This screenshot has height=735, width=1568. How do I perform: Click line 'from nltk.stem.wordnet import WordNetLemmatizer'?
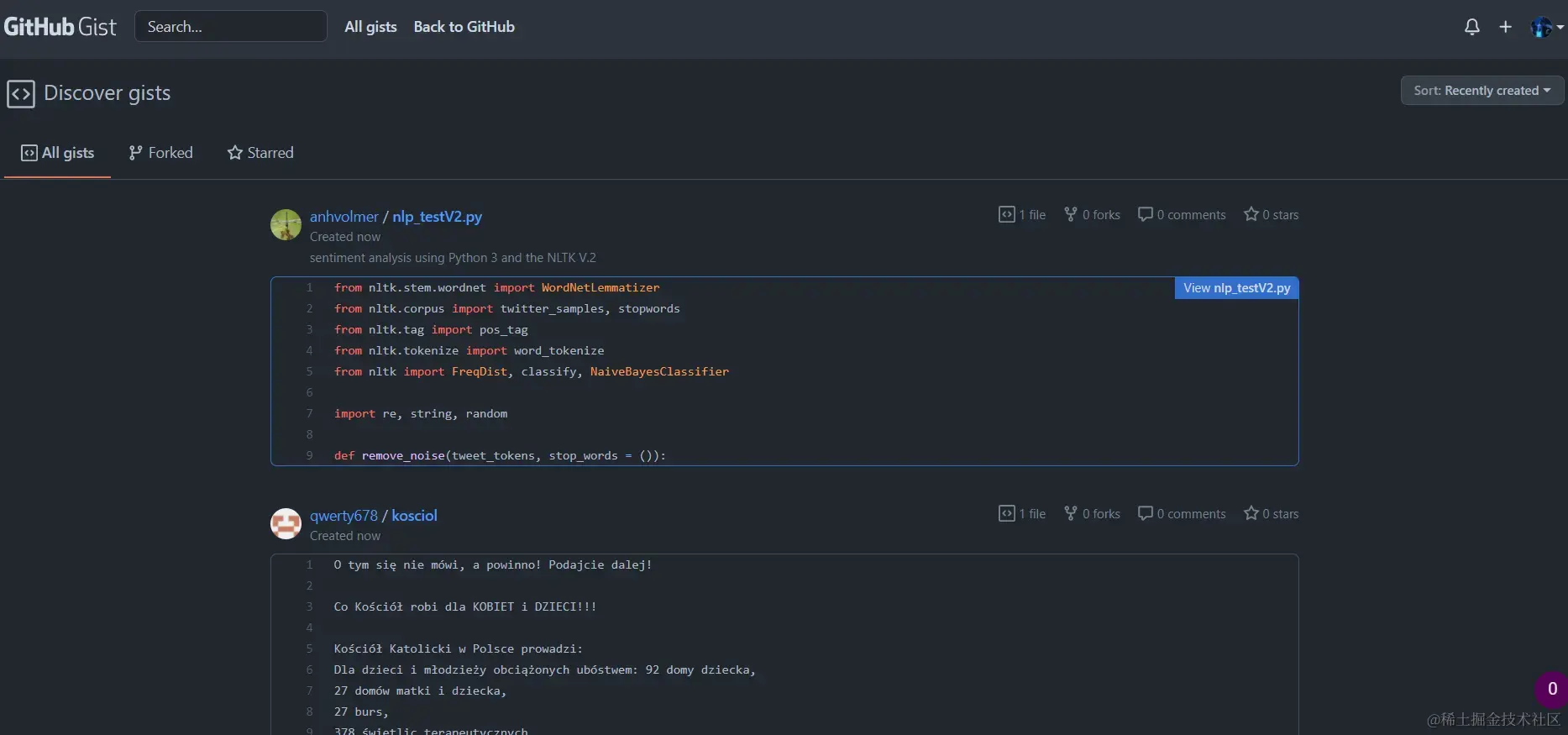coord(497,288)
